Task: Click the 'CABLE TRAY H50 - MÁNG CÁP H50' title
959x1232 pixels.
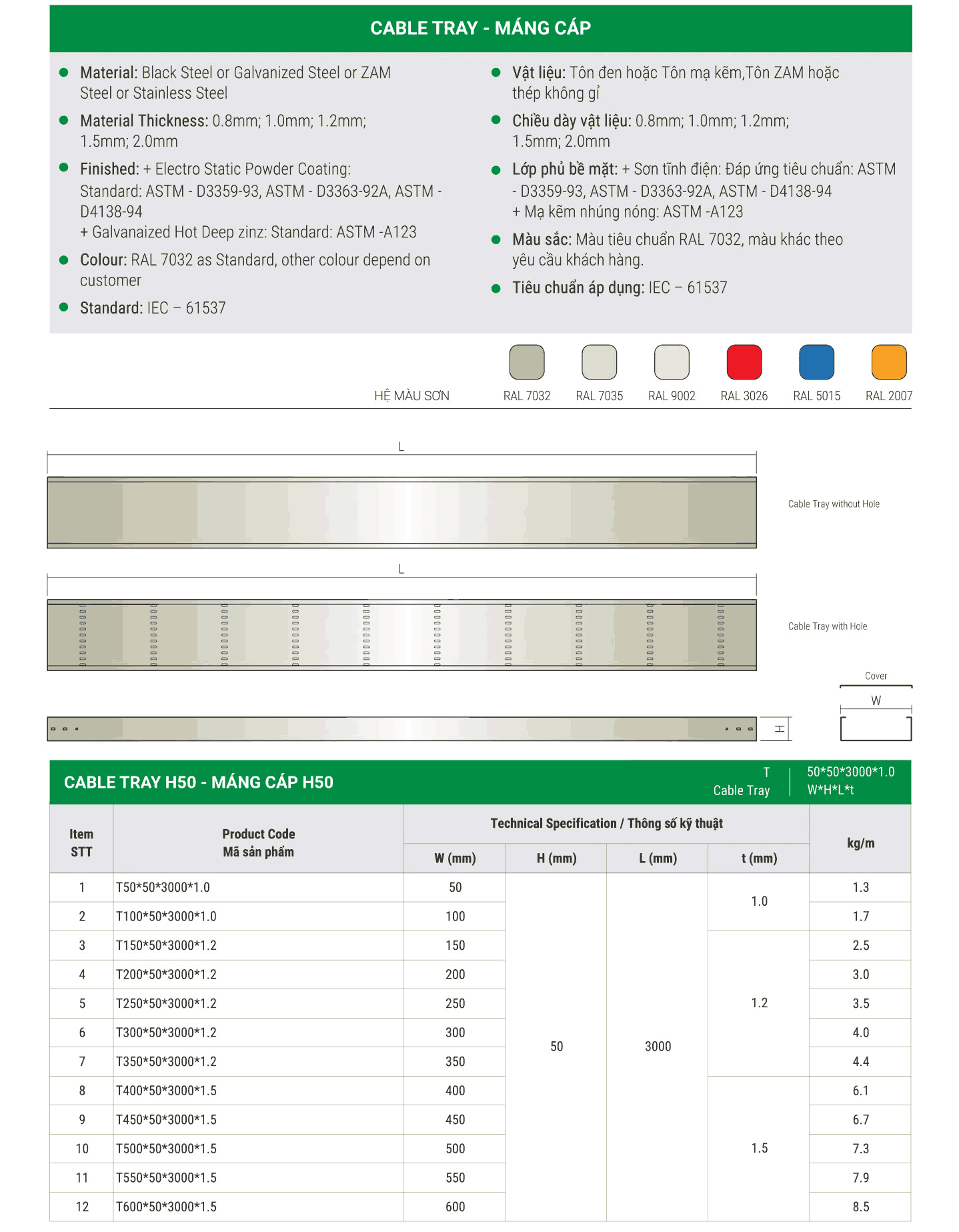Action: click(x=199, y=782)
